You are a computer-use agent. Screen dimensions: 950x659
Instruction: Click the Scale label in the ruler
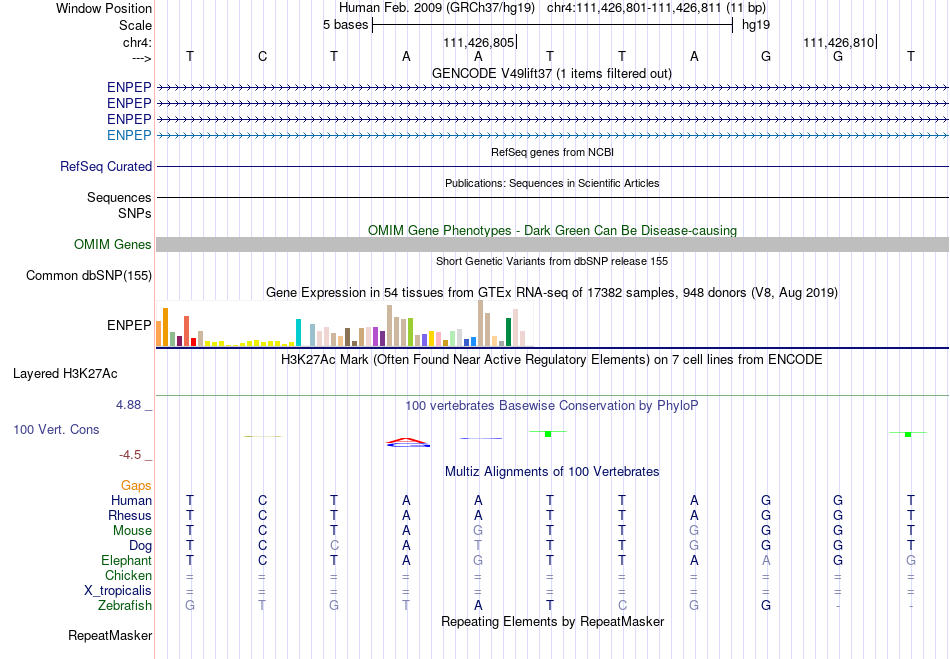point(135,25)
